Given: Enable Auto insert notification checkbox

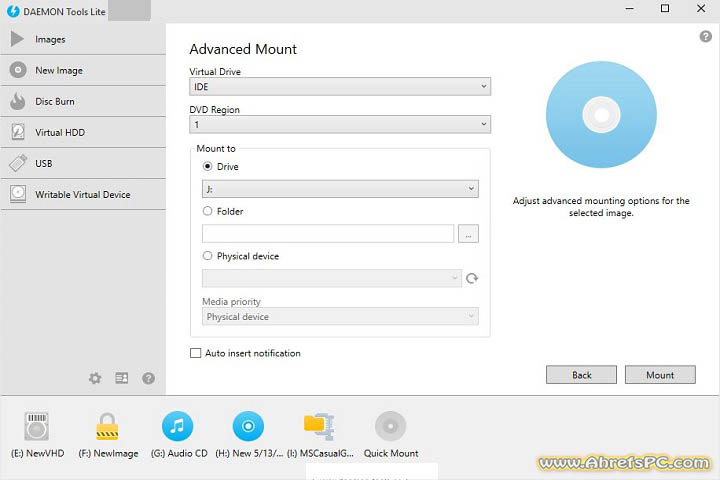Looking at the screenshot, I should tap(196, 353).
